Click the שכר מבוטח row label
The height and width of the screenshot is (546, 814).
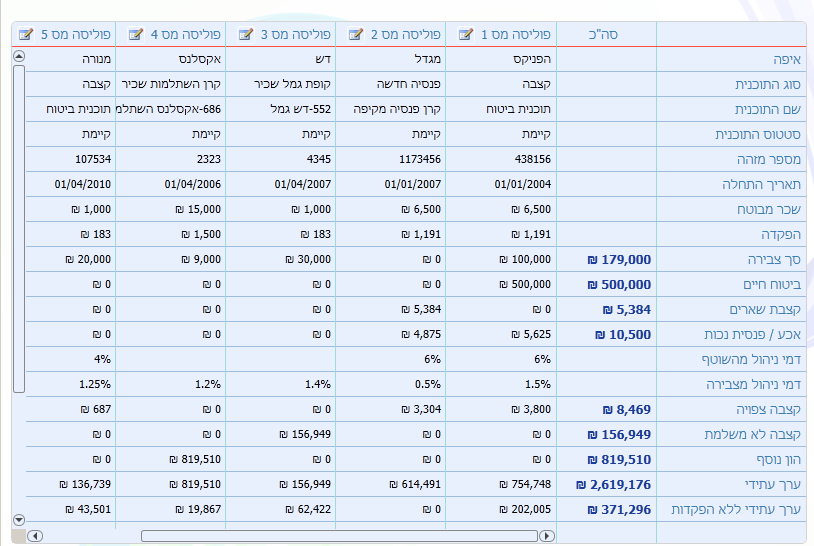pyautogui.click(x=769, y=209)
